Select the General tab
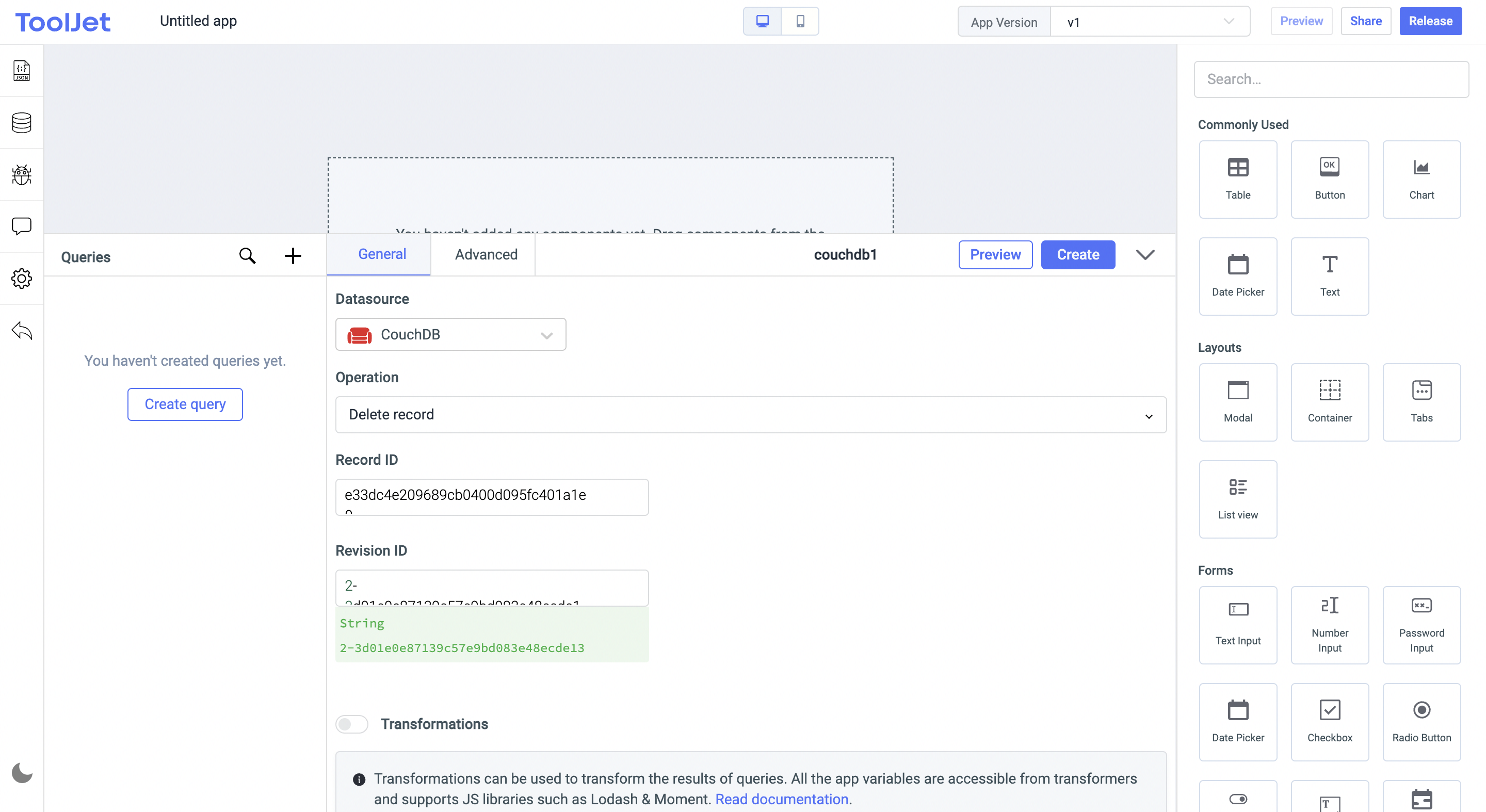 (381, 254)
